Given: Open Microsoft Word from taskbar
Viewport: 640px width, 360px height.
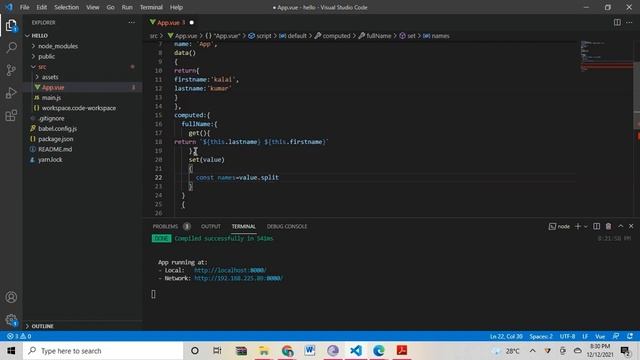Looking at the screenshot, I should 310,351.
